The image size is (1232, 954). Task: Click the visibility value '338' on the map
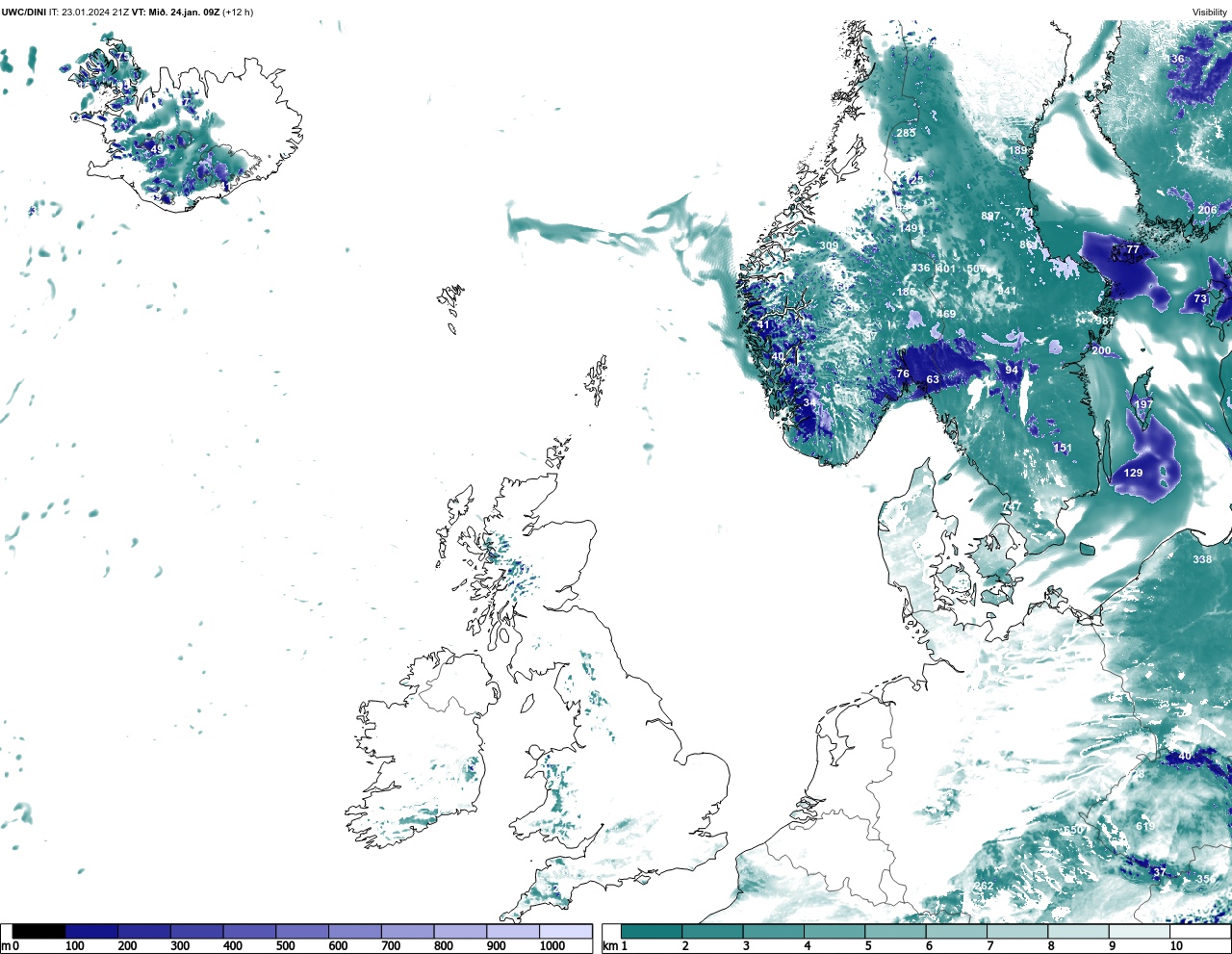coord(1202,559)
